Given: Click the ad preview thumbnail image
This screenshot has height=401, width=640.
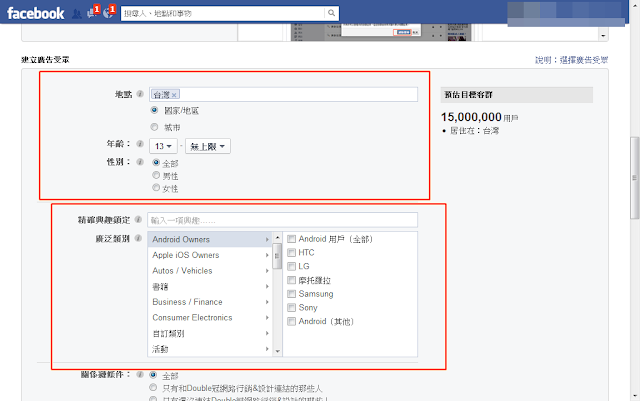Looking at the screenshot, I should tap(381, 32).
